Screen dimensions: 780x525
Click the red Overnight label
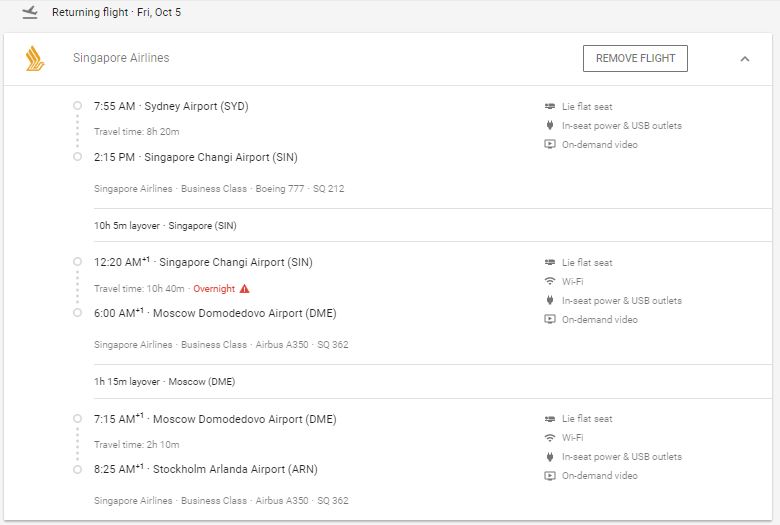pyautogui.click(x=214, y=289)
